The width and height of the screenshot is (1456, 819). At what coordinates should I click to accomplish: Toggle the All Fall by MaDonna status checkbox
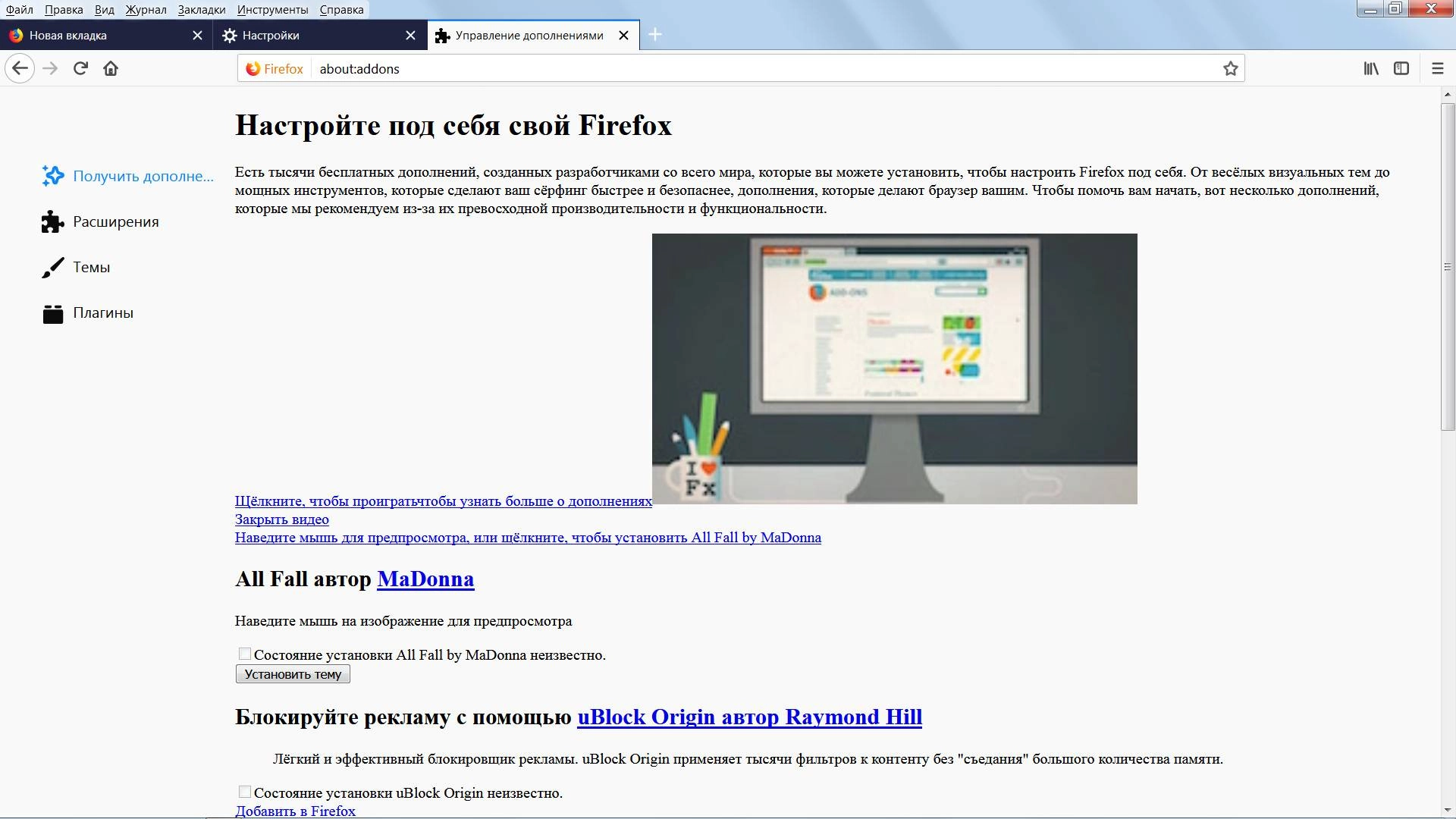click(244, 654)
